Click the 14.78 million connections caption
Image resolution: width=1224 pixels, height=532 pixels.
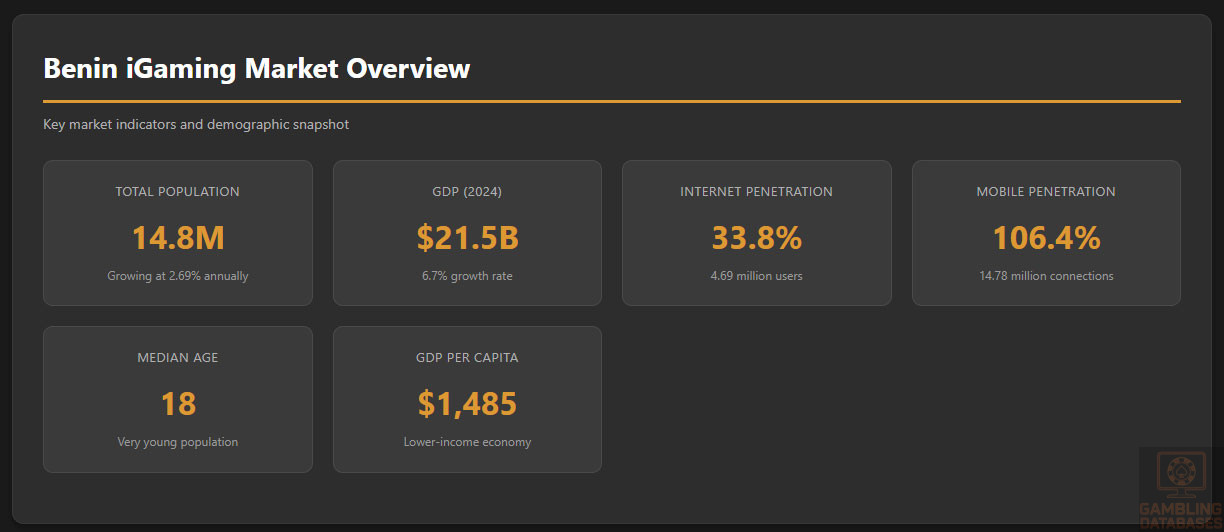[x=1046, y=276]
